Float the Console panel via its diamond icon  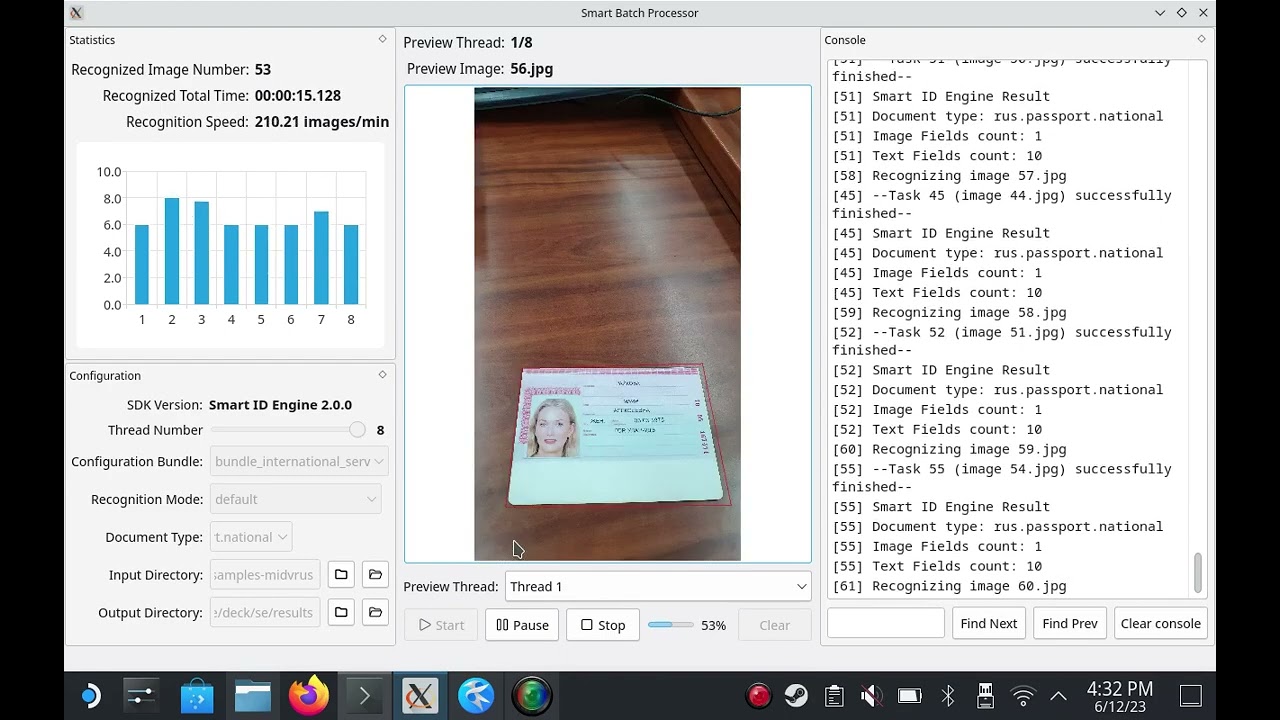pos(1201,40)
